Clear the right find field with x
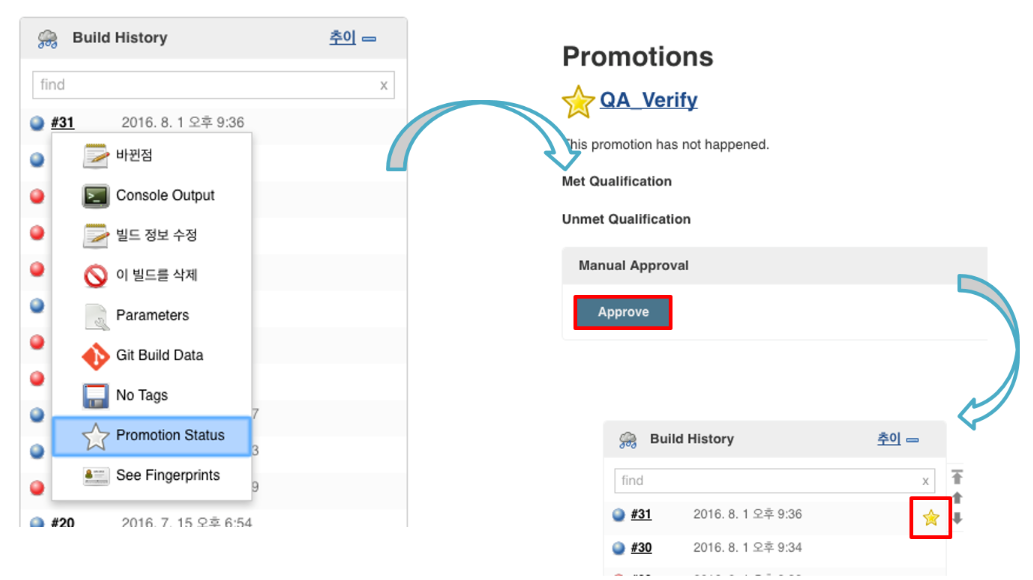1033x580 pixels. pyautogui.click(x=926, y=481)
